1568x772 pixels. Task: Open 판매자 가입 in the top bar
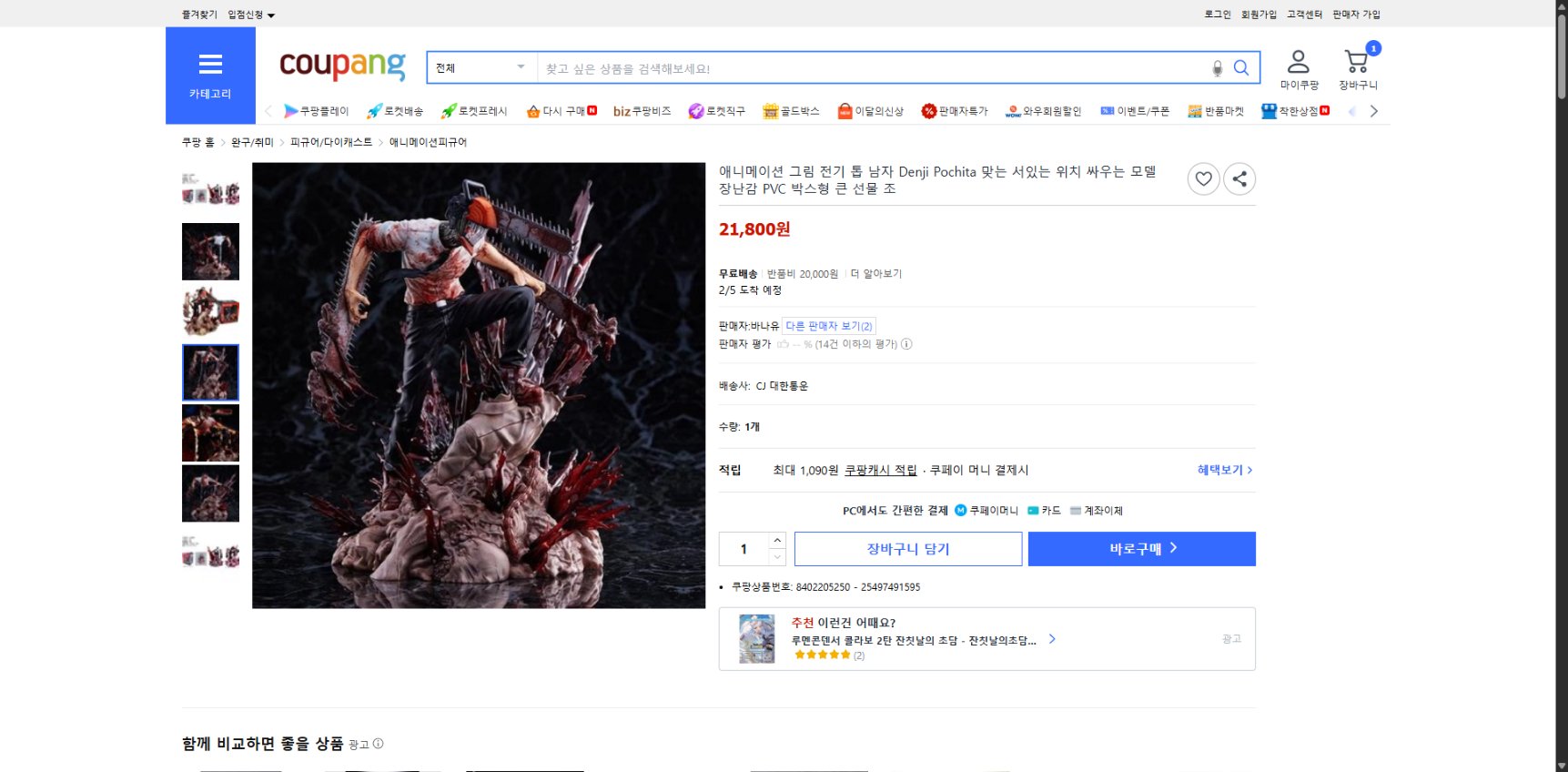[x=1356, y=15]
